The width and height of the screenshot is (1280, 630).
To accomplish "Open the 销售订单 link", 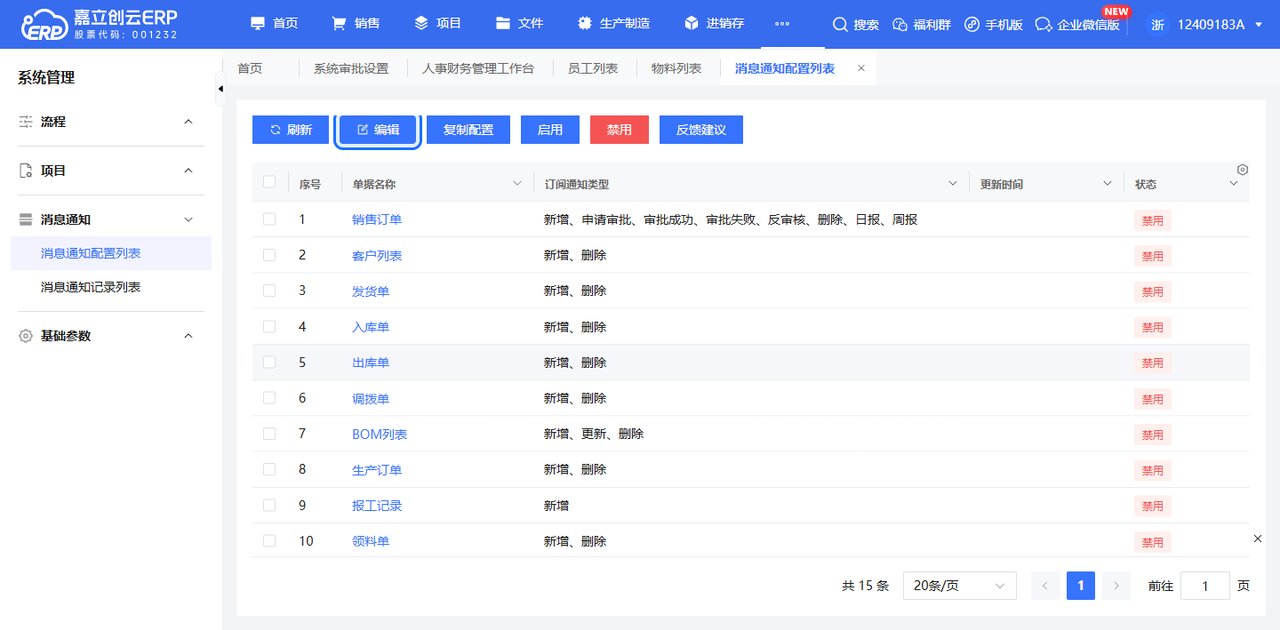I will [x=377, y=219].
